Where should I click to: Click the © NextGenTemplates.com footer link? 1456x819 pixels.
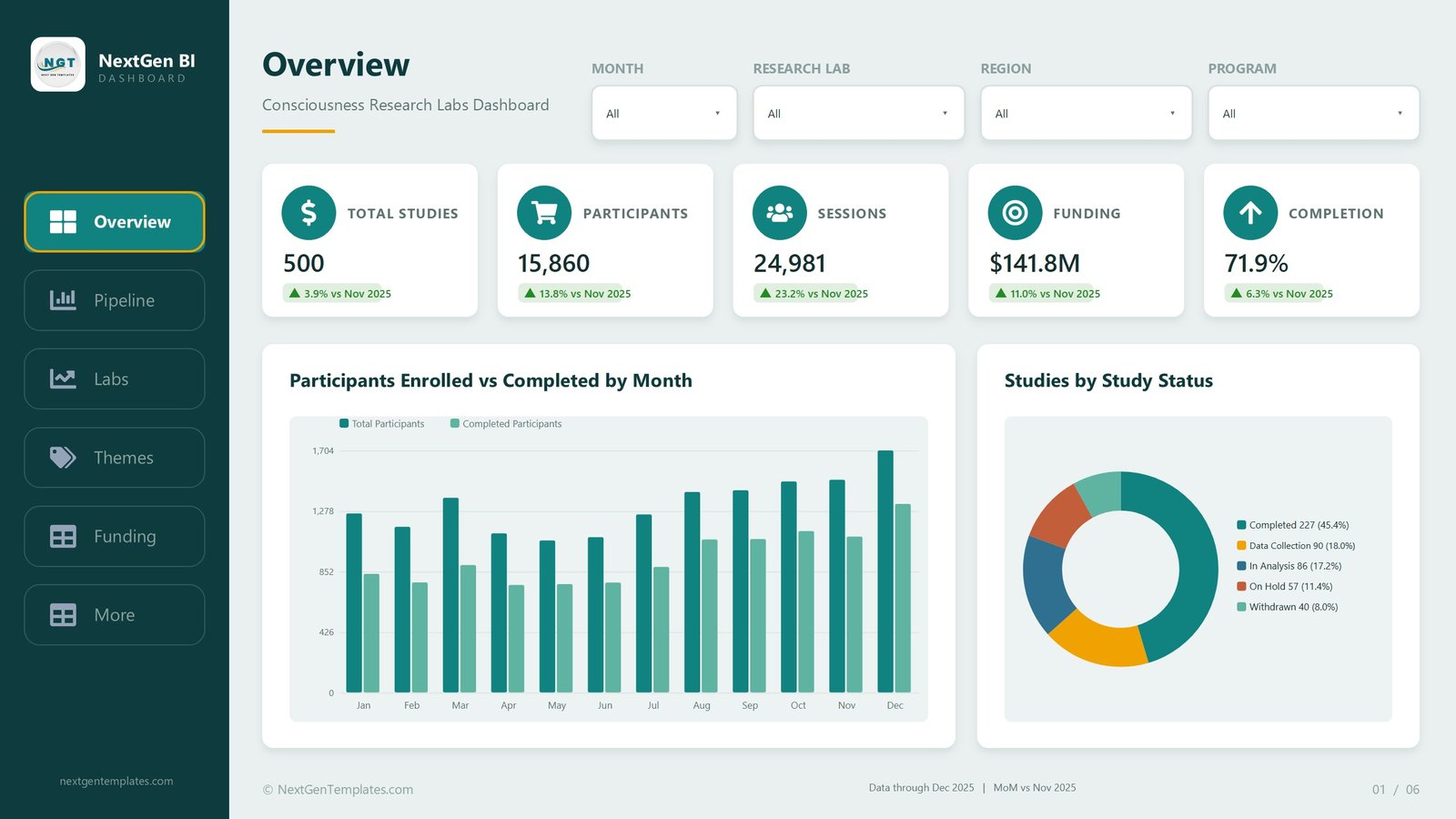pyautogui.click(x=338, y=789)
